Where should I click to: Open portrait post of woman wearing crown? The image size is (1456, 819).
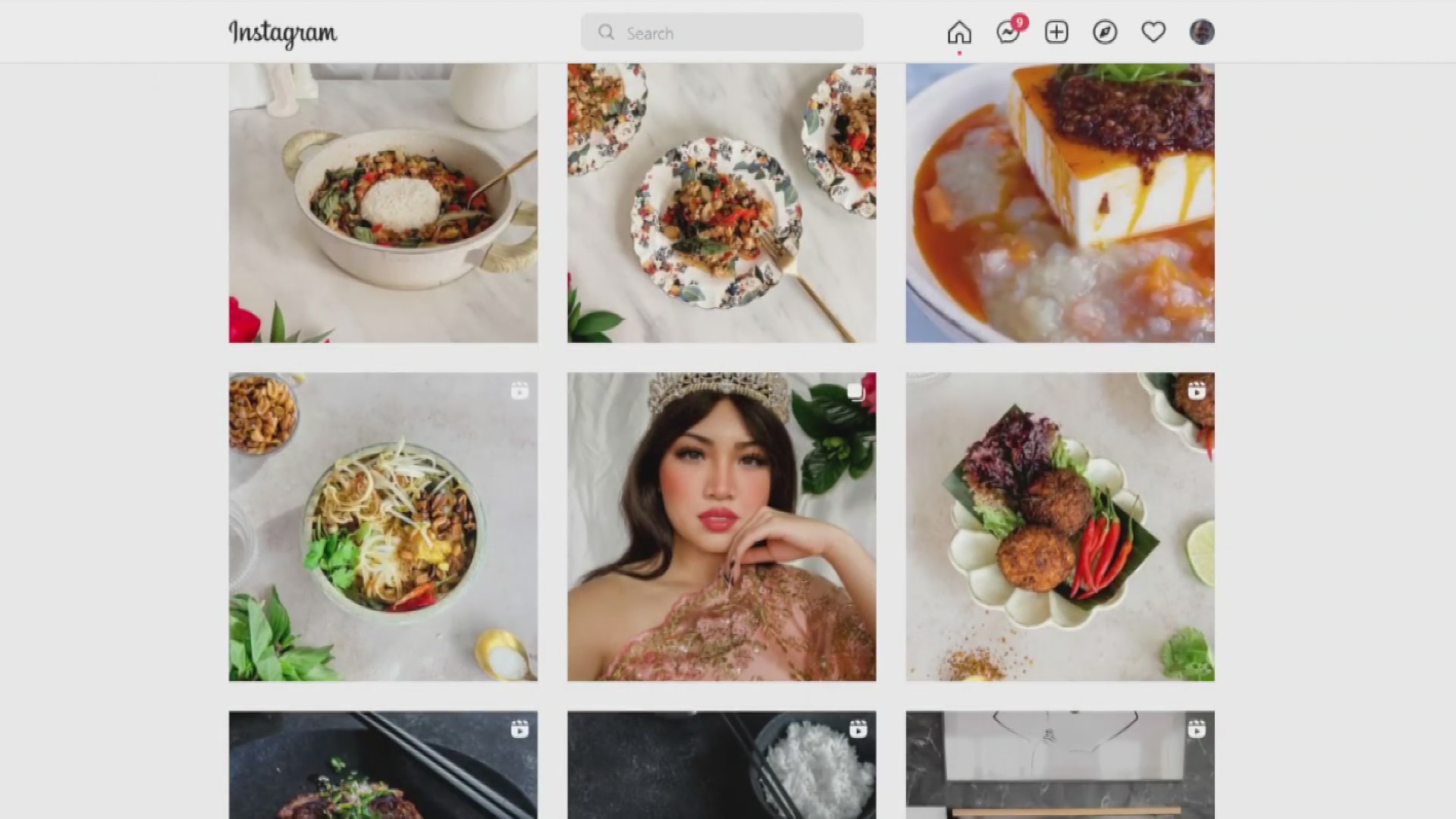click(722, 526)
